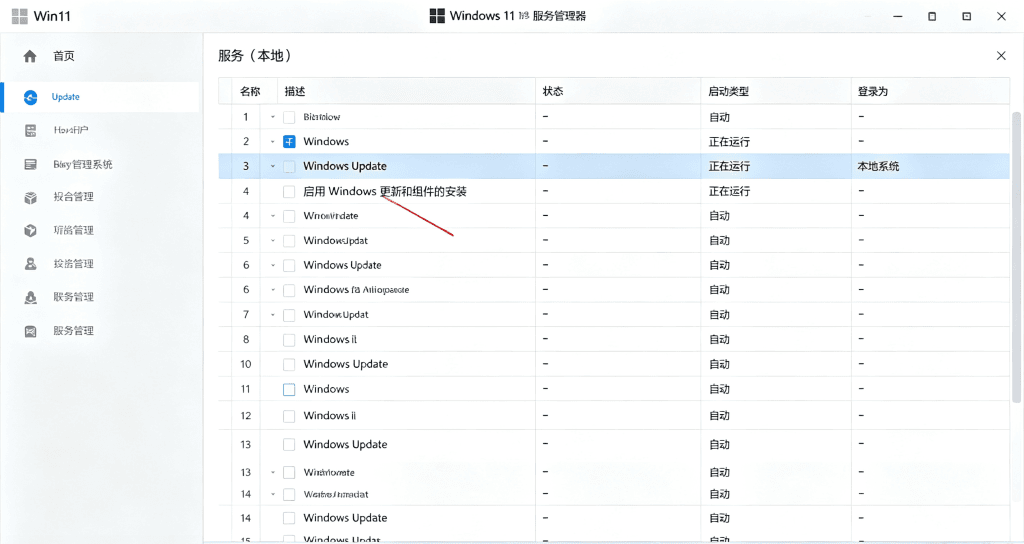
Task: Expand the arrow on the second row numbered 13
Action: coord(273,472)
